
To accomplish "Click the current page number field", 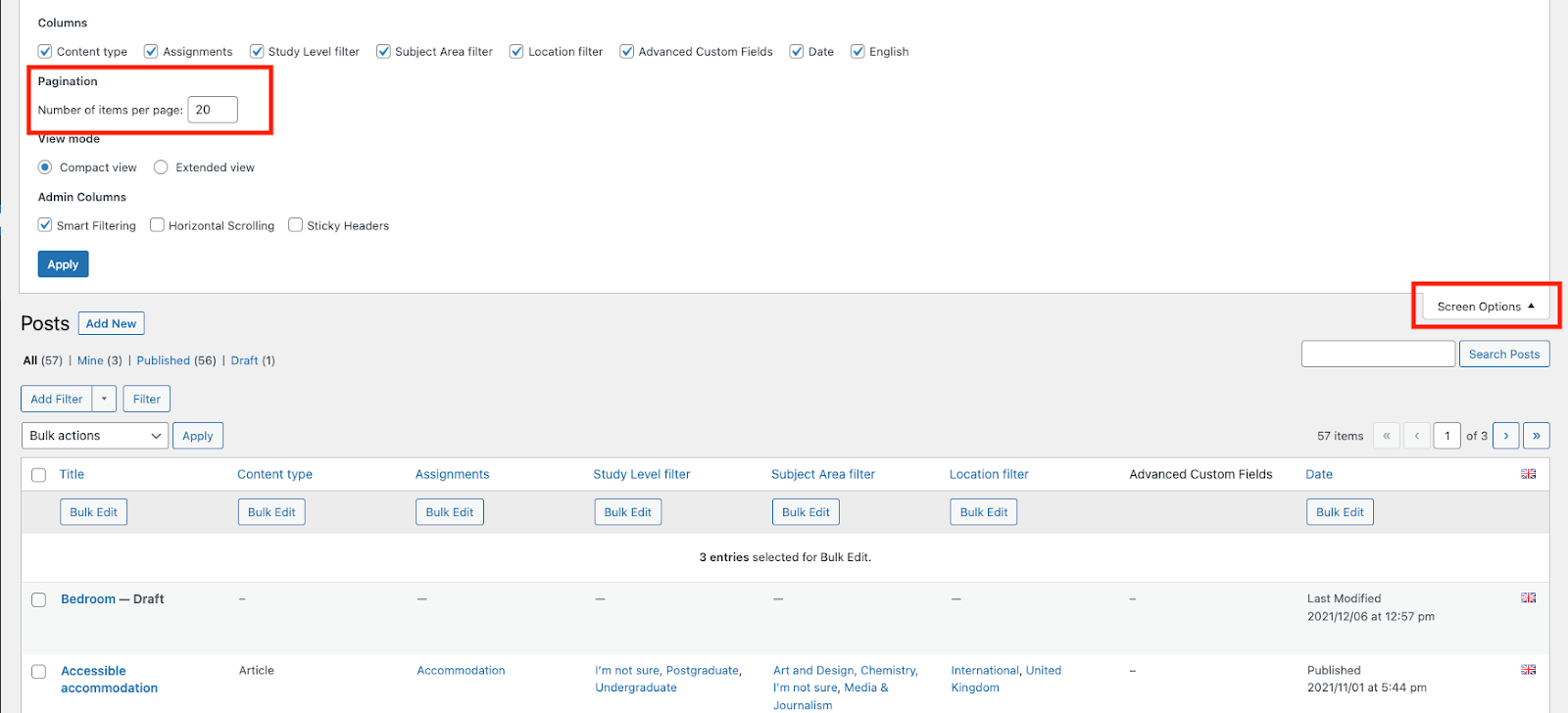I will (1446, 436).
